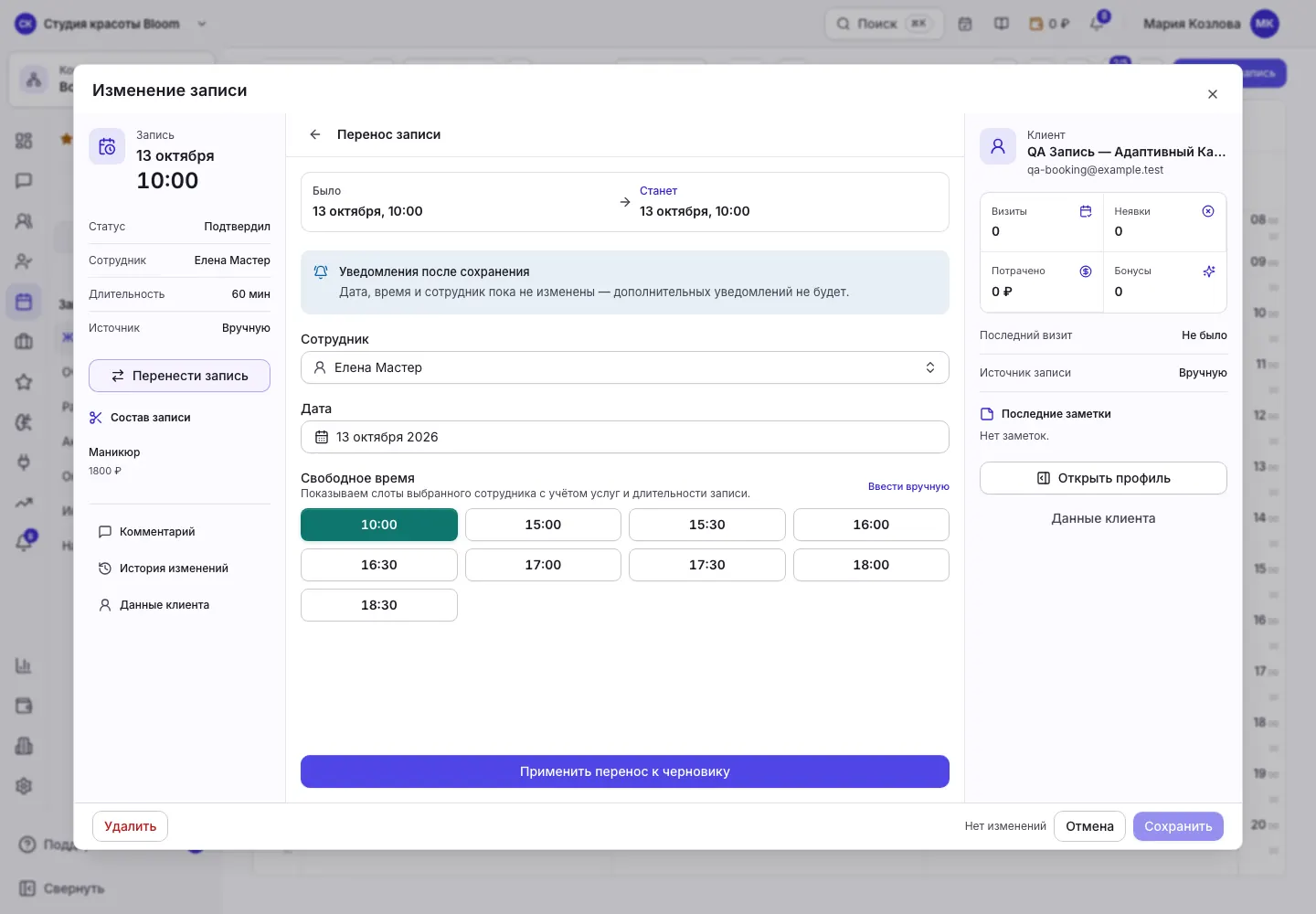Close the Изменение записи dialog
1316x914 pixels.
pos(1213,94)
